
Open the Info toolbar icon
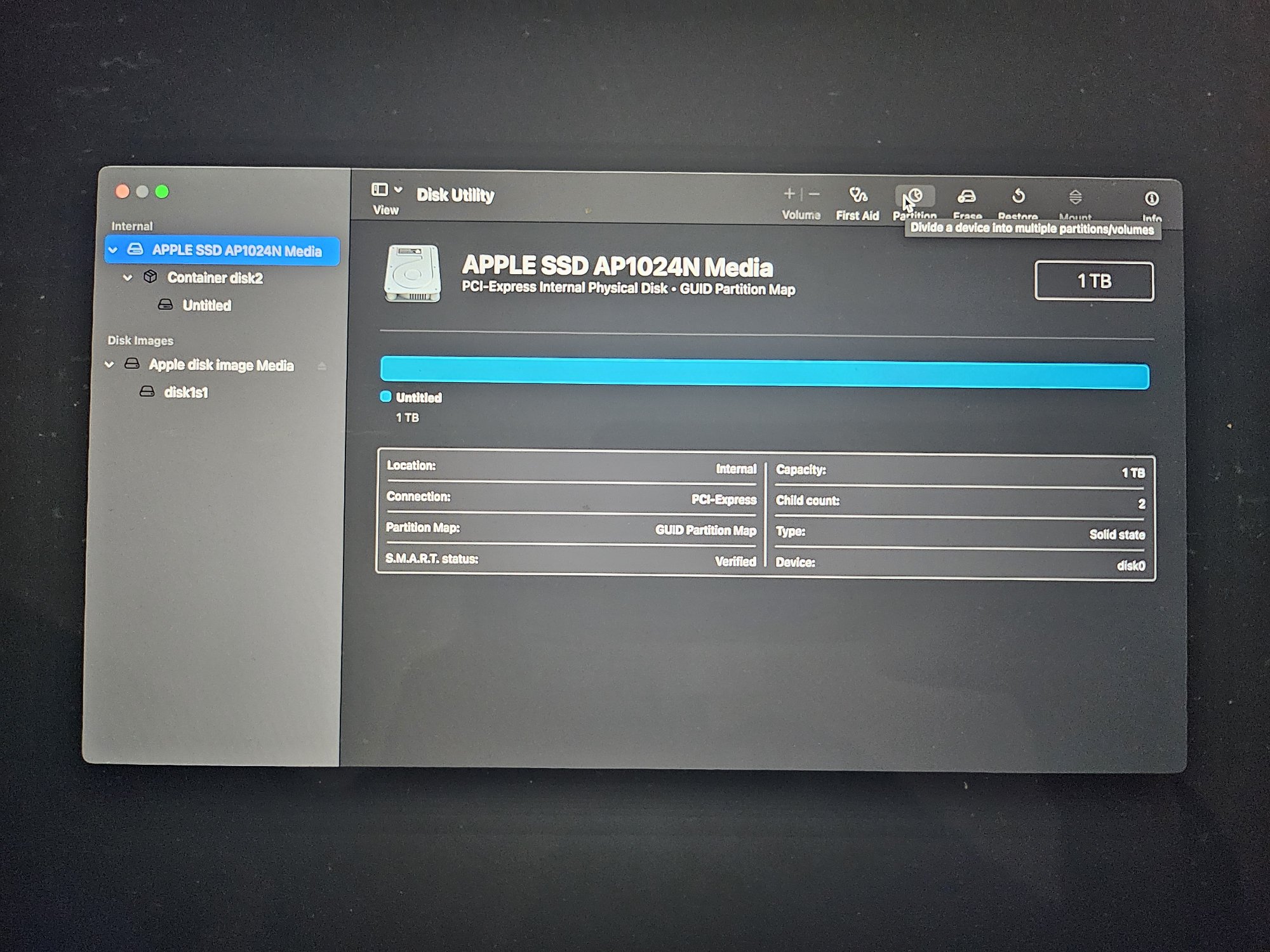[x=1151, y=199]
